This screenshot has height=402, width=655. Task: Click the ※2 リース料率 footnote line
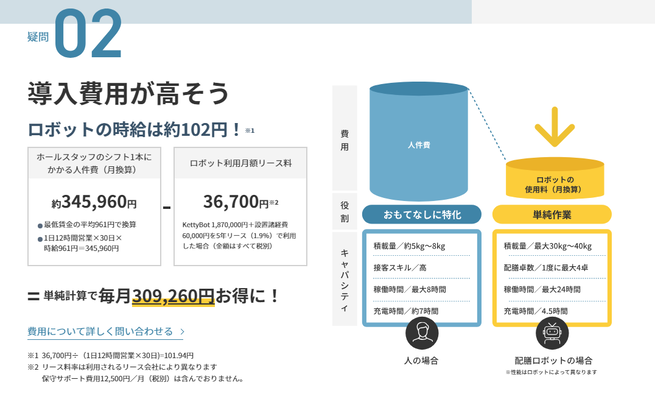[122, 367]
